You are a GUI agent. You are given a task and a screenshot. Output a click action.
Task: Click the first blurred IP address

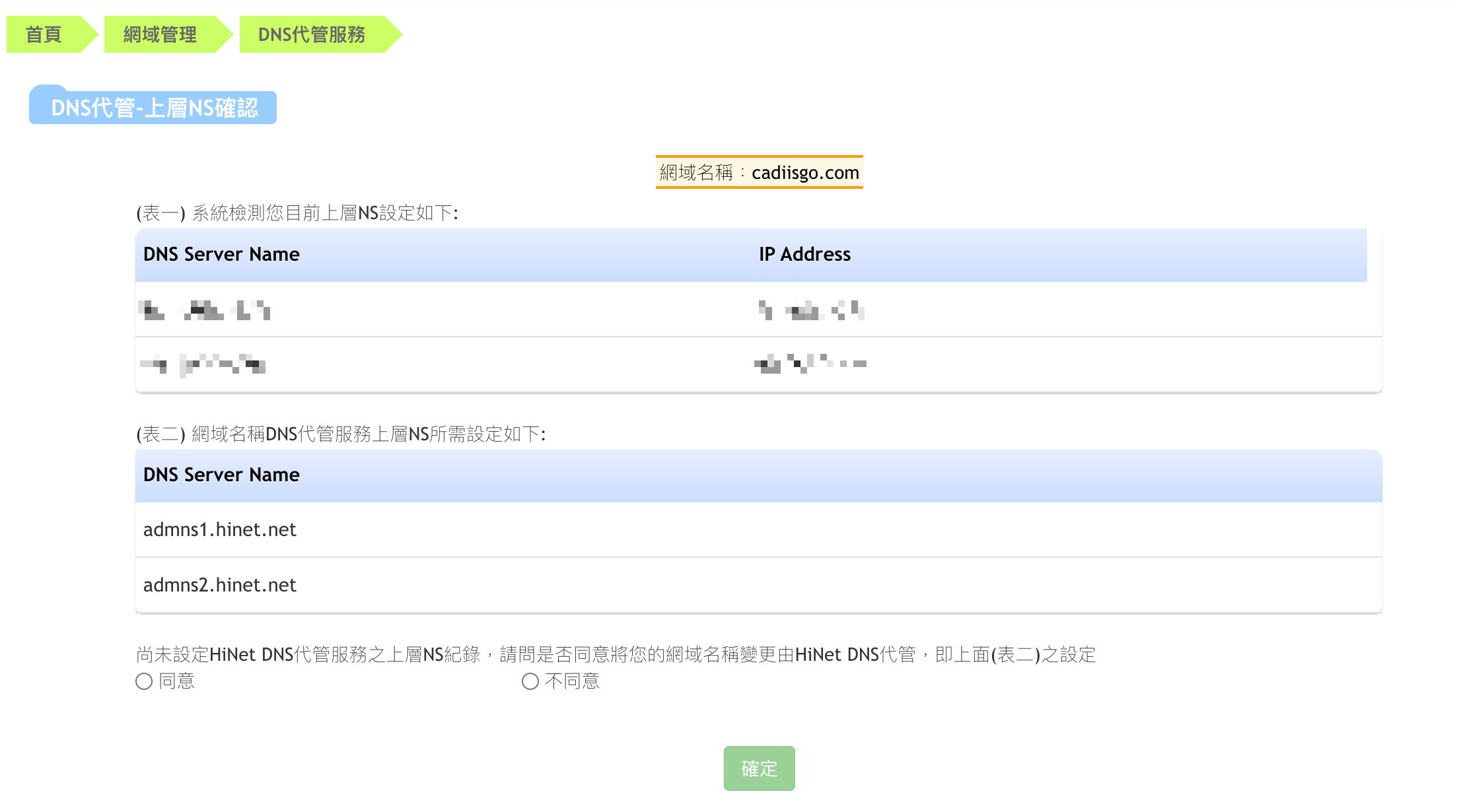[811, 310]
